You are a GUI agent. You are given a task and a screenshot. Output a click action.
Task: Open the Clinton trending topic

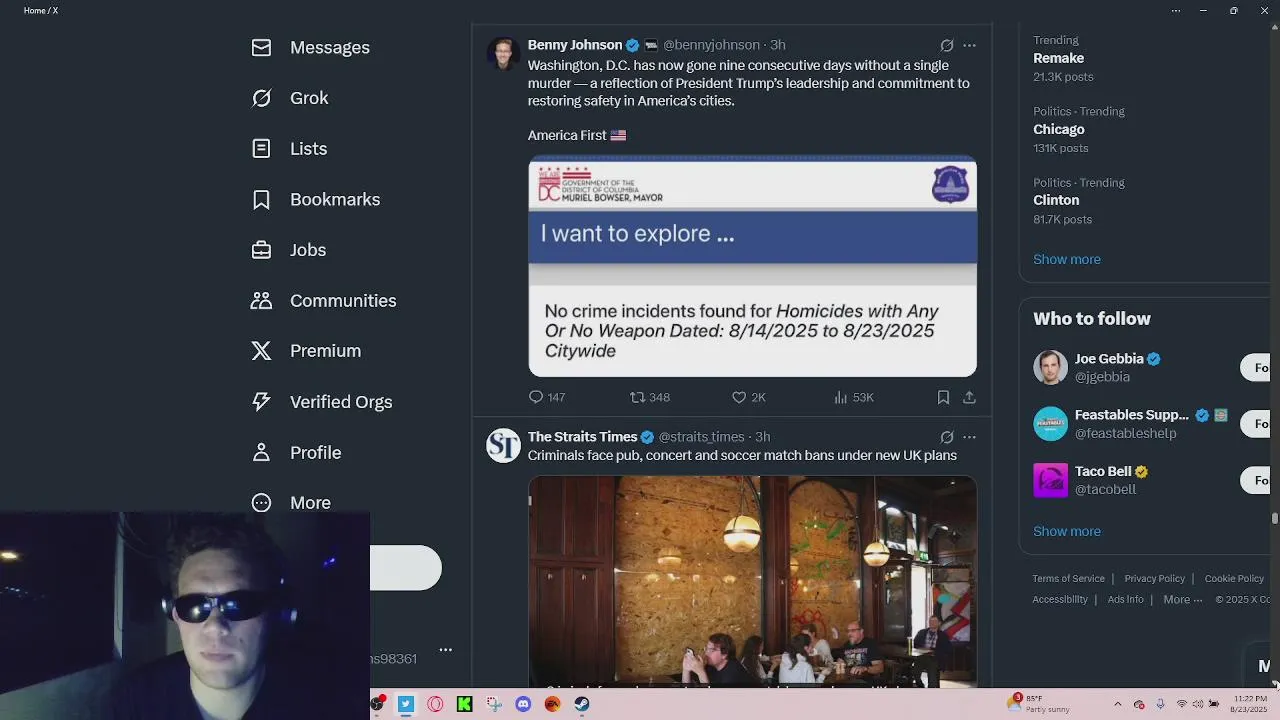pos(1056,200)
